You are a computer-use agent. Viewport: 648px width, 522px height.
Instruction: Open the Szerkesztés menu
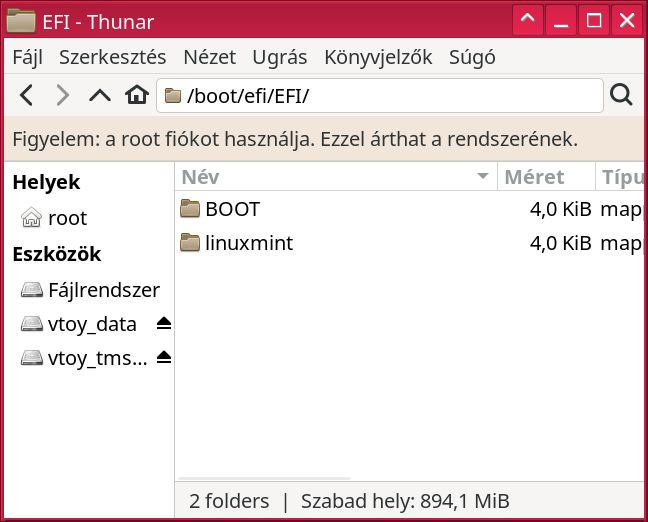(112, 57)
